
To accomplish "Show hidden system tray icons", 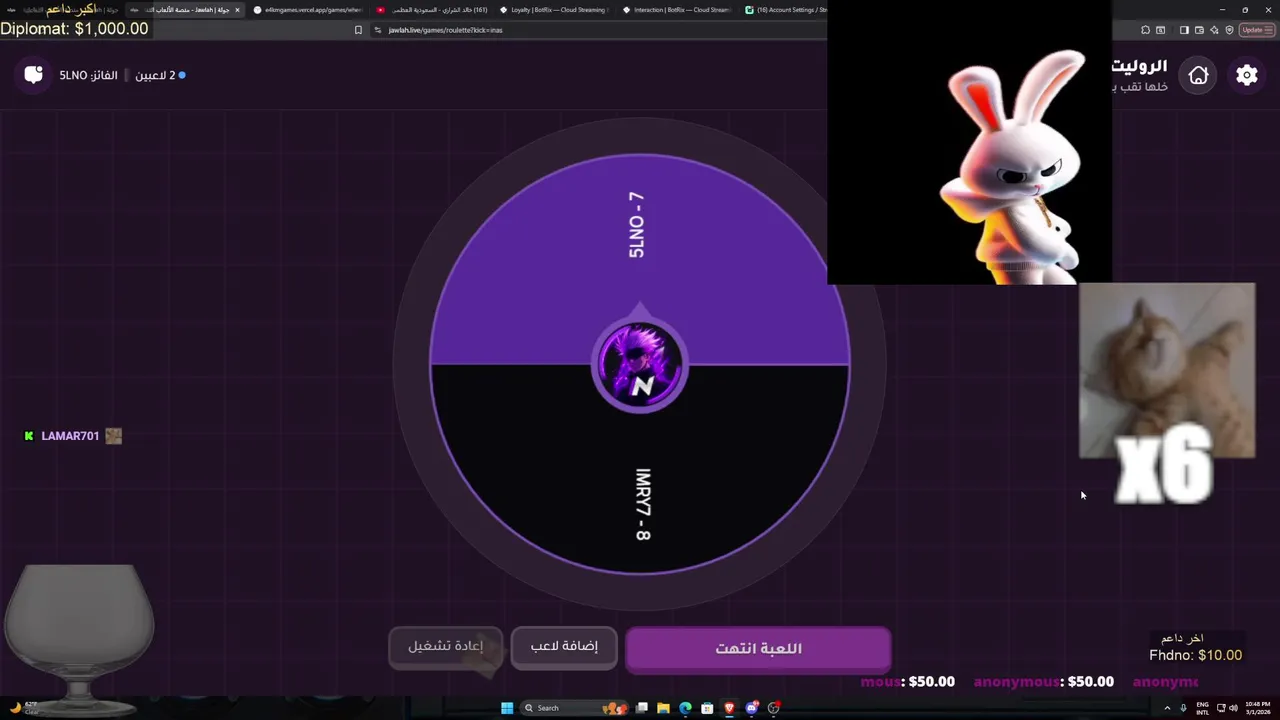I will click(x=1166, y=708).
